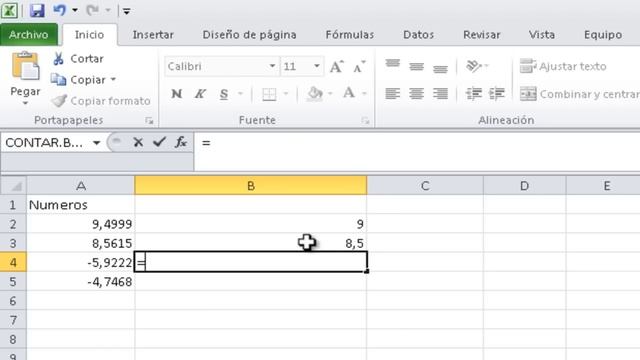
Task: Align text right
Action: point(440,94)
